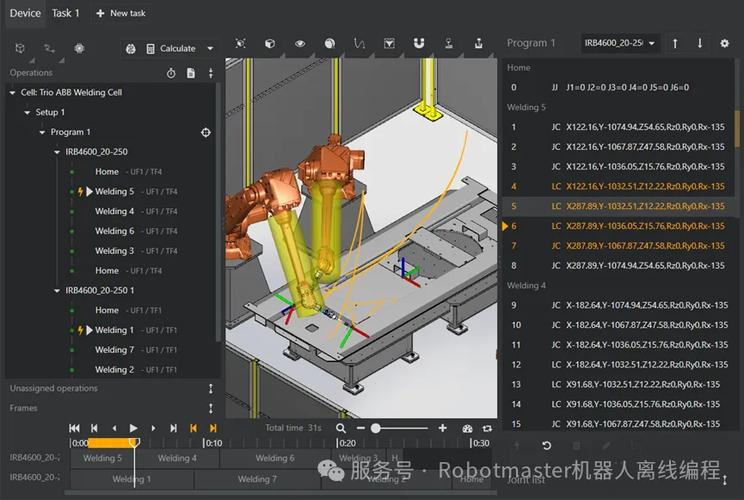Toggle the loop playback icon
The image size is (744, 500).
click(x=487, y=428)
